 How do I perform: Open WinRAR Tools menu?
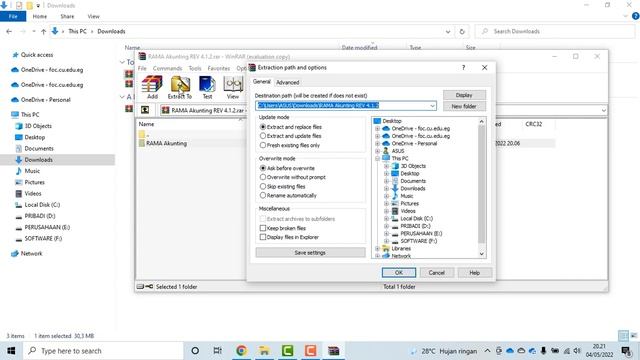[195, 68]
